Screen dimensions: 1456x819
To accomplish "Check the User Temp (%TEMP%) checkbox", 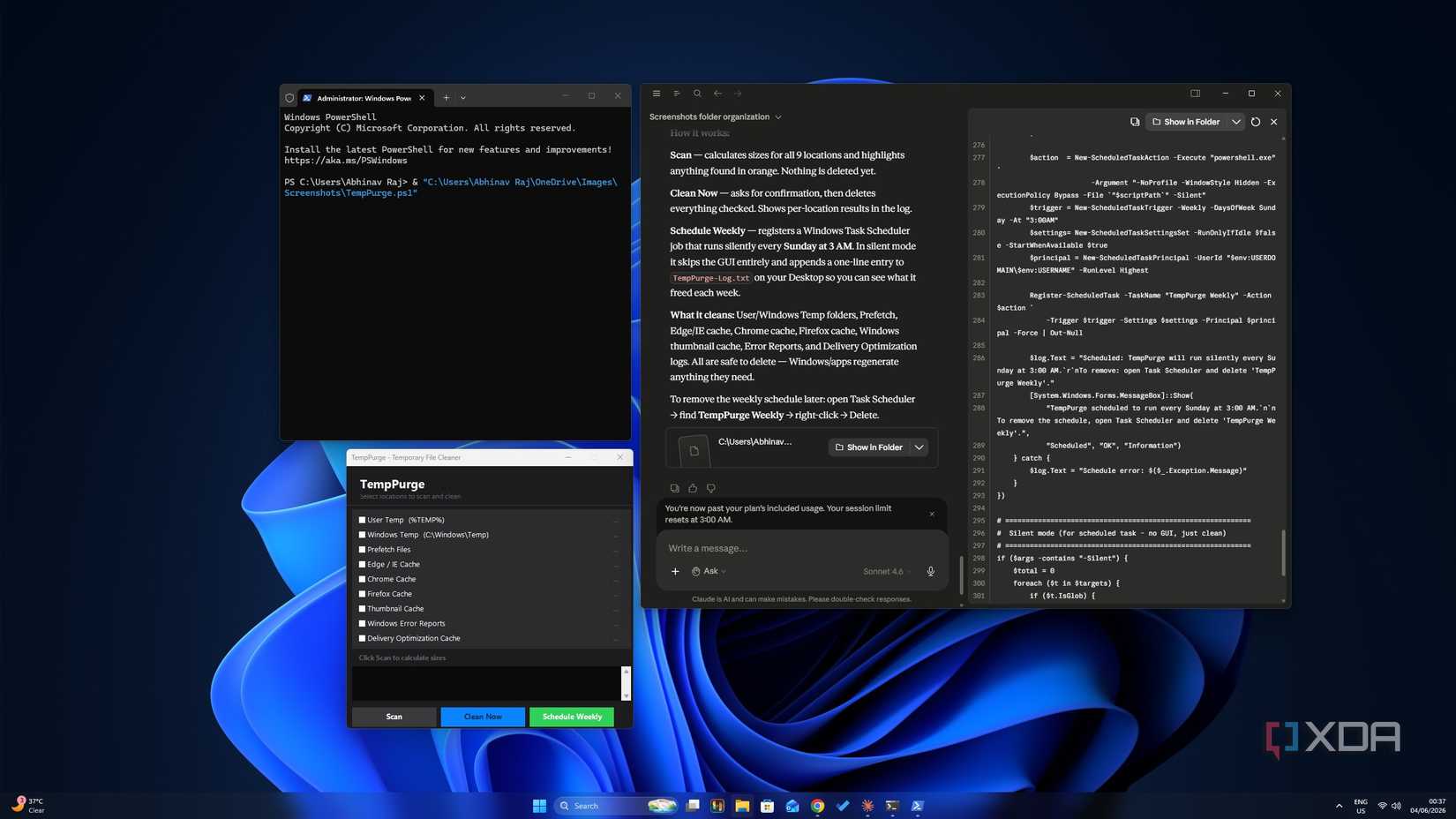I will (362, 520).
